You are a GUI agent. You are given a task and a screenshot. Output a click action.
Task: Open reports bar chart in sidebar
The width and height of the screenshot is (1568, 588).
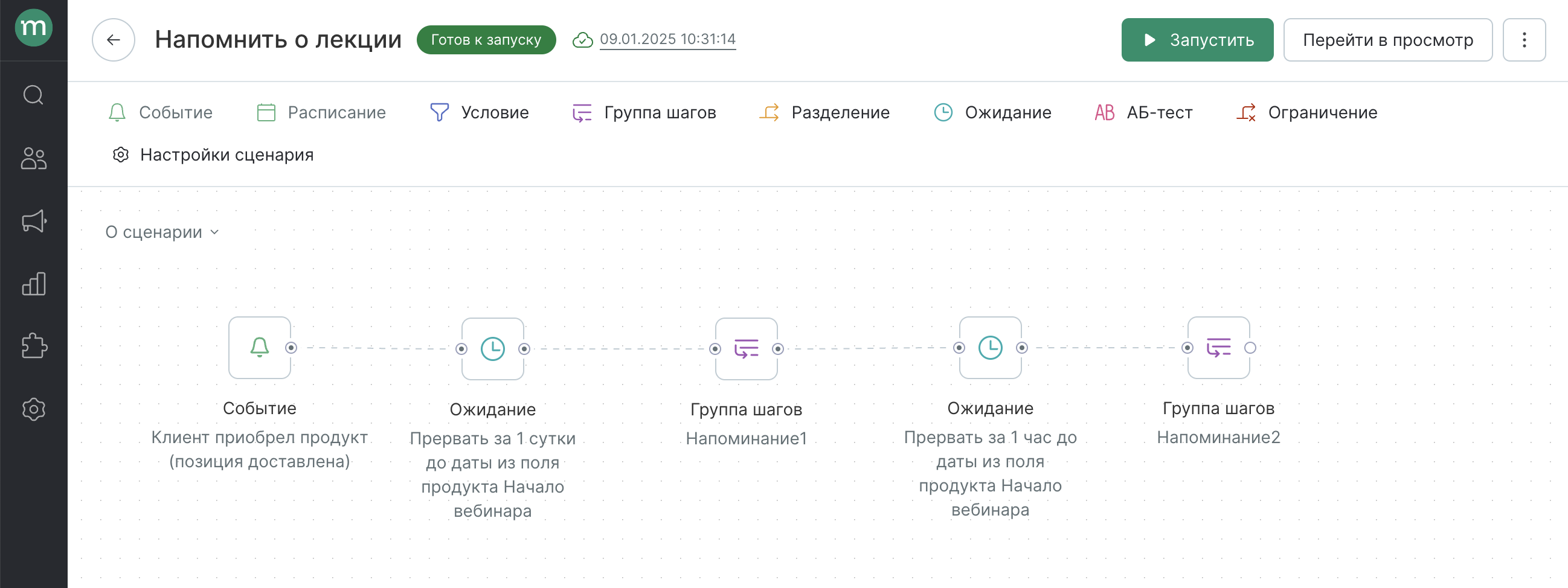point(33,284)
